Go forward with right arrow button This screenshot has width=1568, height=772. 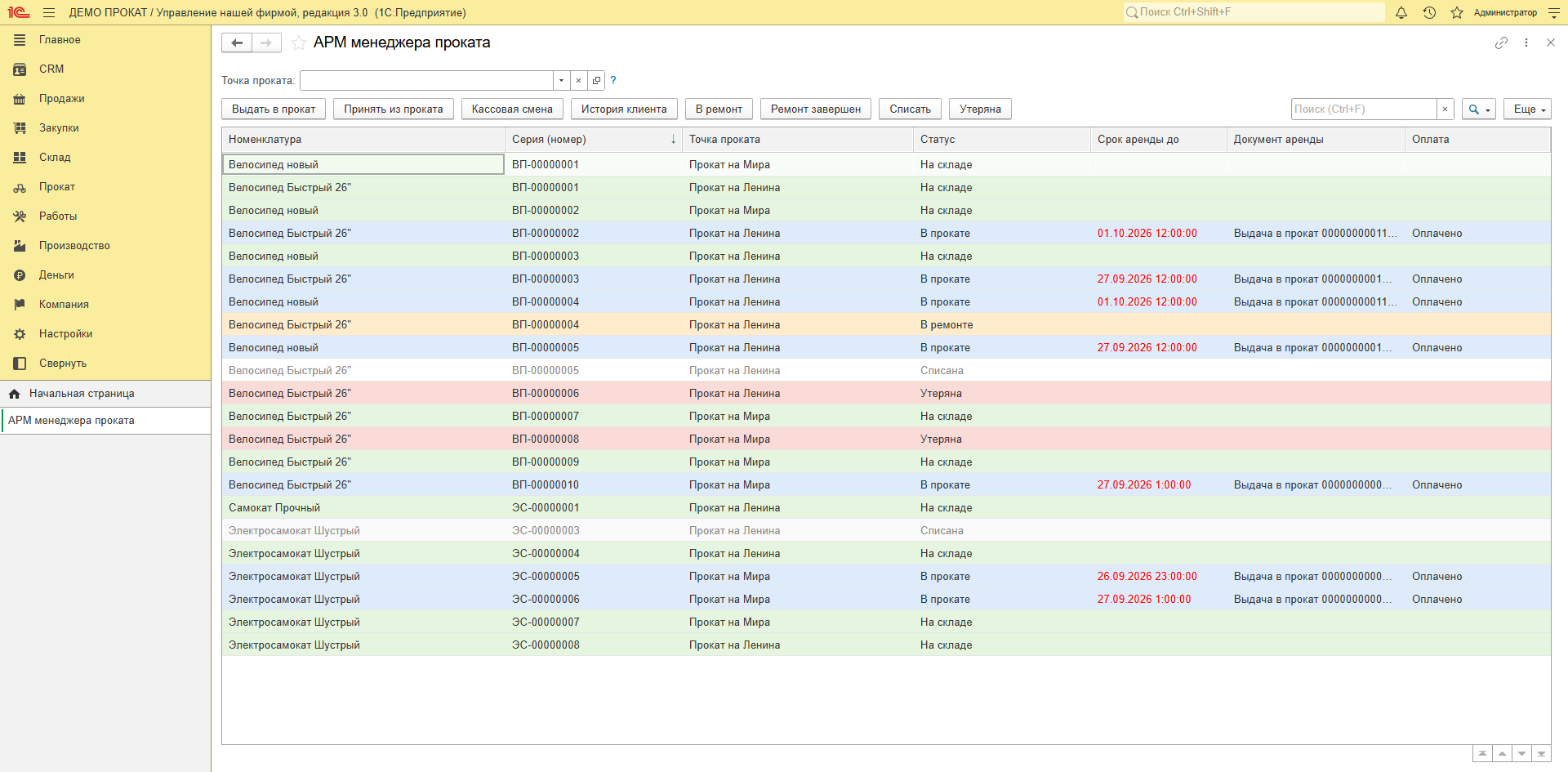(x=266, y=42)
